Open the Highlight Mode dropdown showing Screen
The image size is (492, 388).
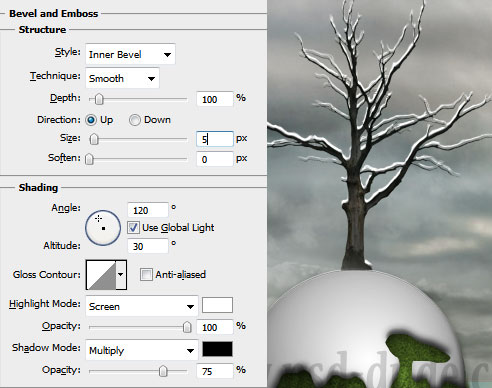point(142,306)
